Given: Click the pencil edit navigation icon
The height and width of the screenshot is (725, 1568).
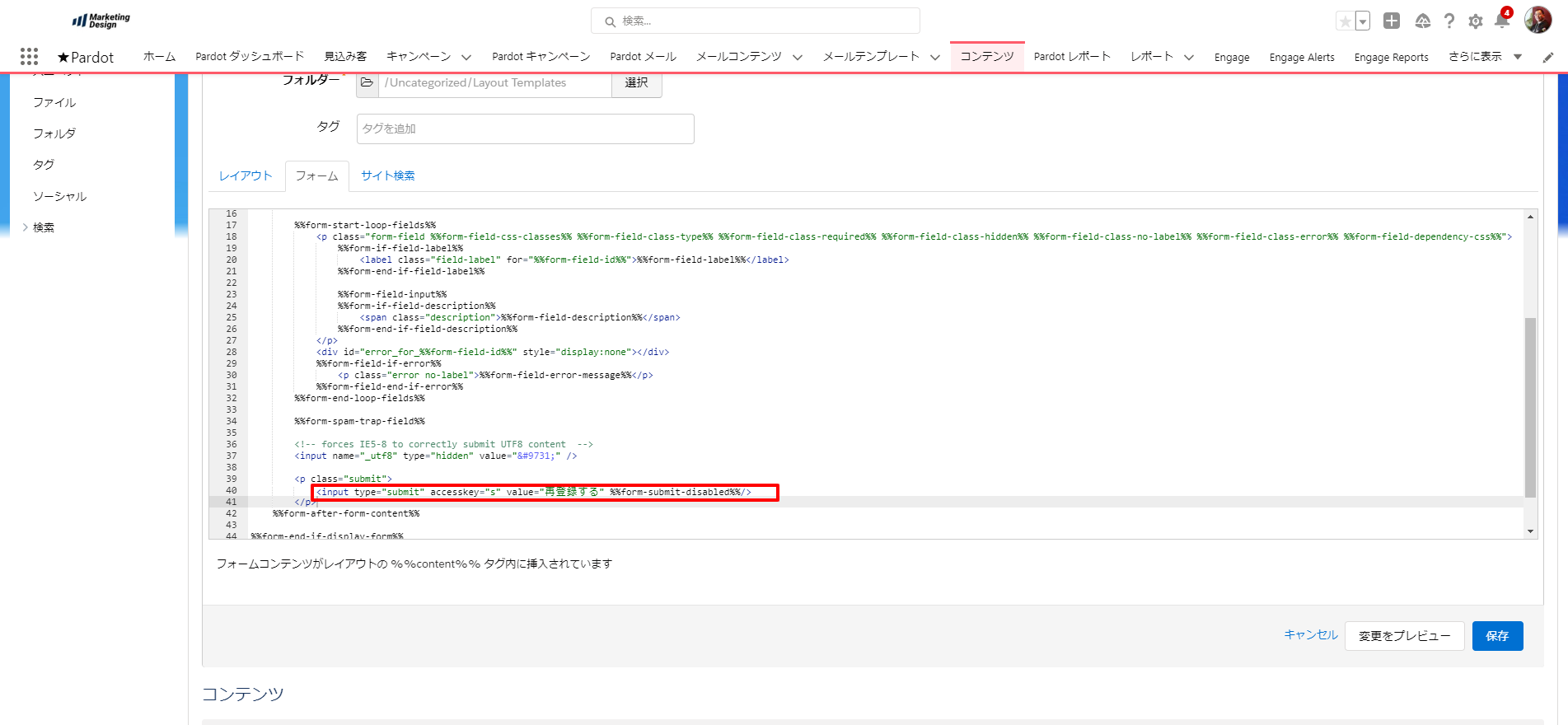Looking at the screenshot, I should coord(1548,58).
